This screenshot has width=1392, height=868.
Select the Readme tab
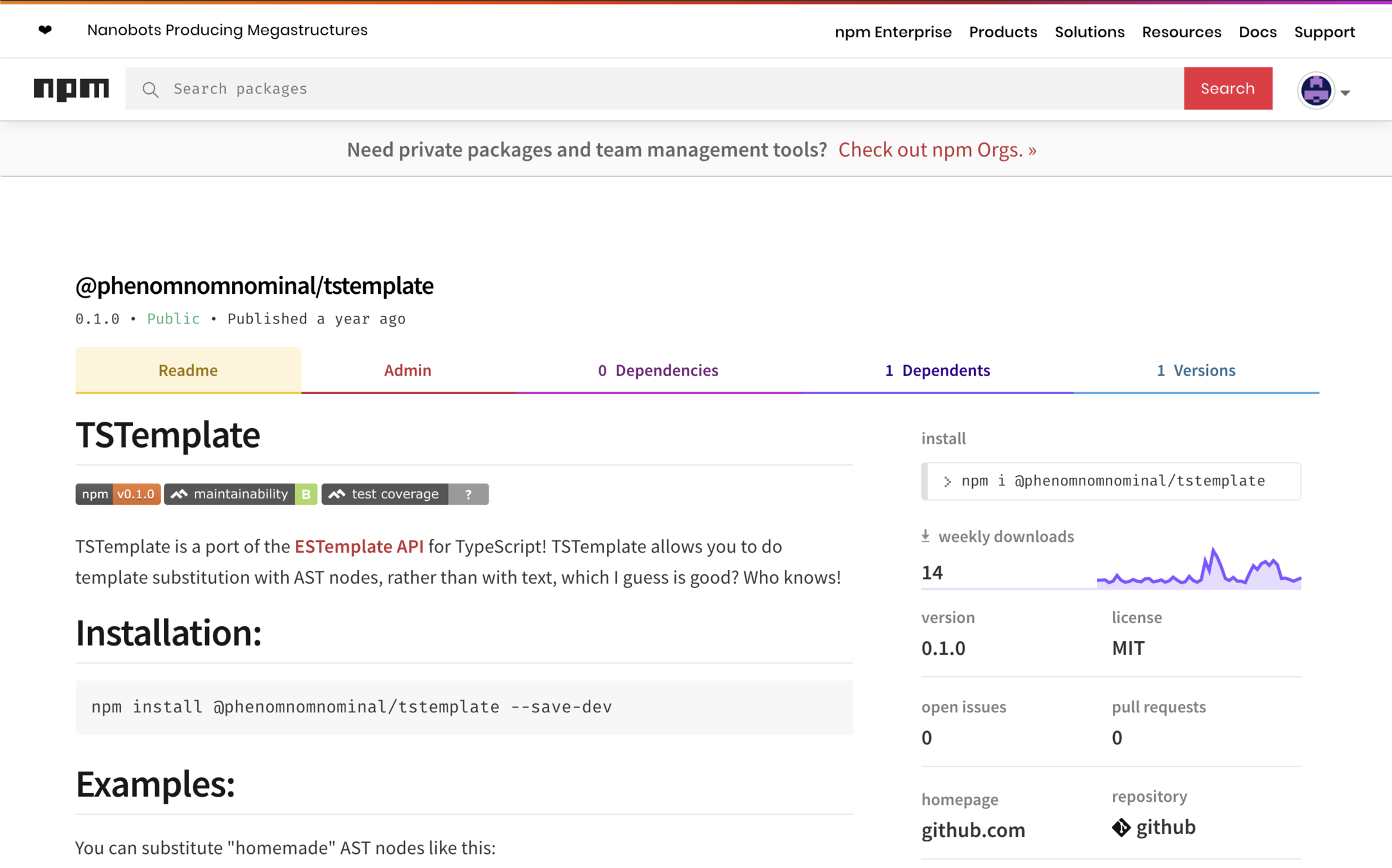click(x=188, y=370)
